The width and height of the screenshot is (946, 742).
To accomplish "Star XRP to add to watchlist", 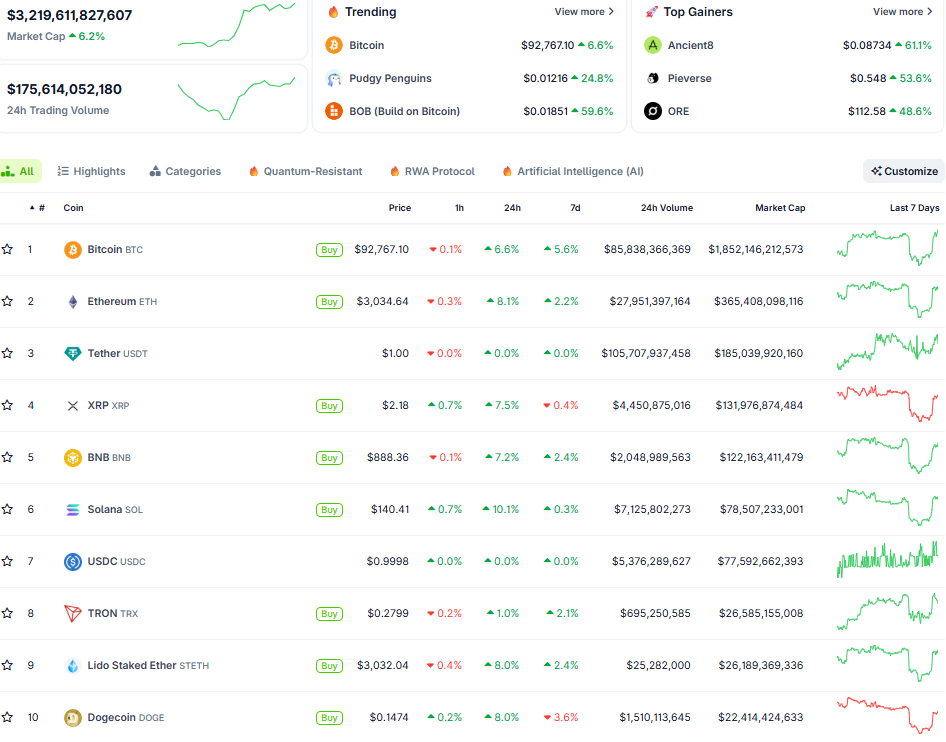I will tap(8, 406).
